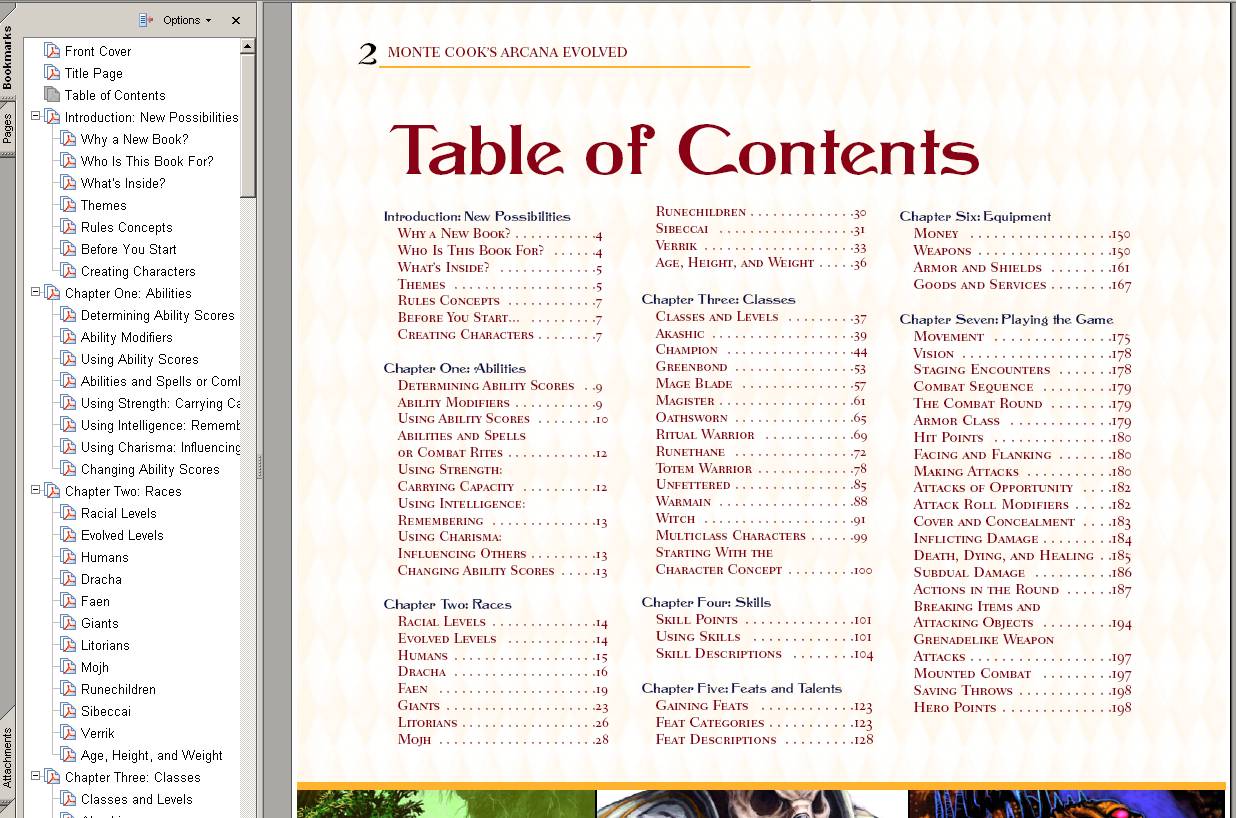
Task: Follow the Totem Warrior contents entry
Action: click(x=761, y=469)
